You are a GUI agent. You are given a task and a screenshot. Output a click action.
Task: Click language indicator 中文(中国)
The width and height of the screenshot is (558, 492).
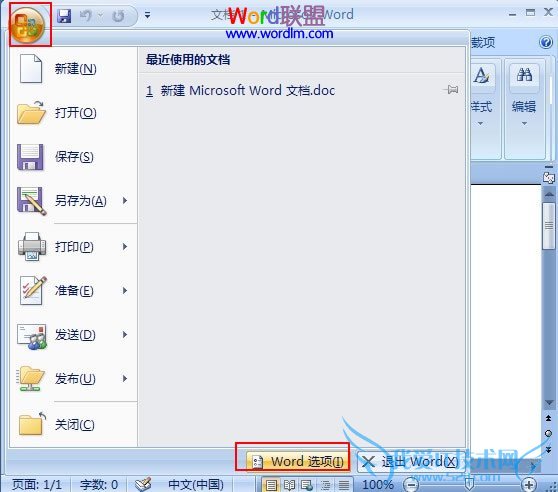pos(195,484)
